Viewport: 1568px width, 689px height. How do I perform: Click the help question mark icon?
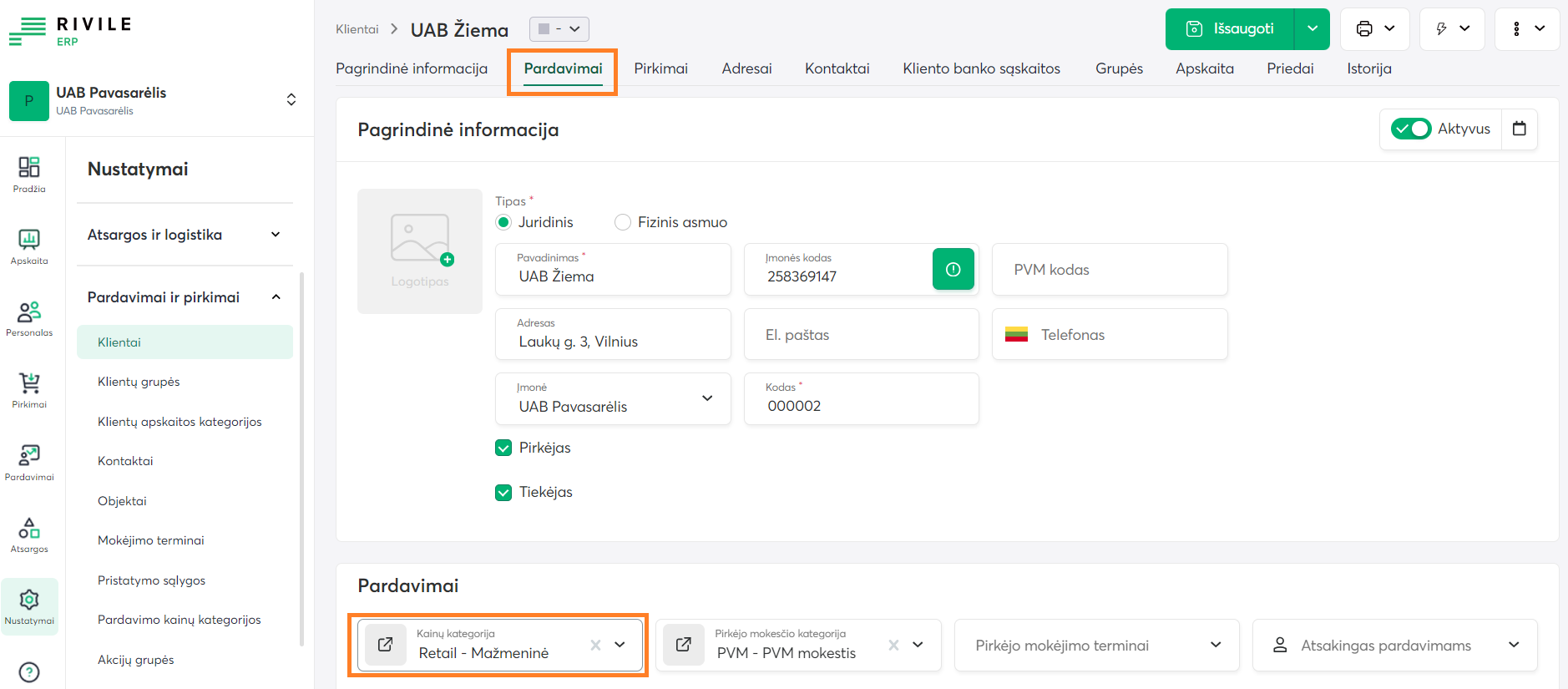(x=29, y=671)
